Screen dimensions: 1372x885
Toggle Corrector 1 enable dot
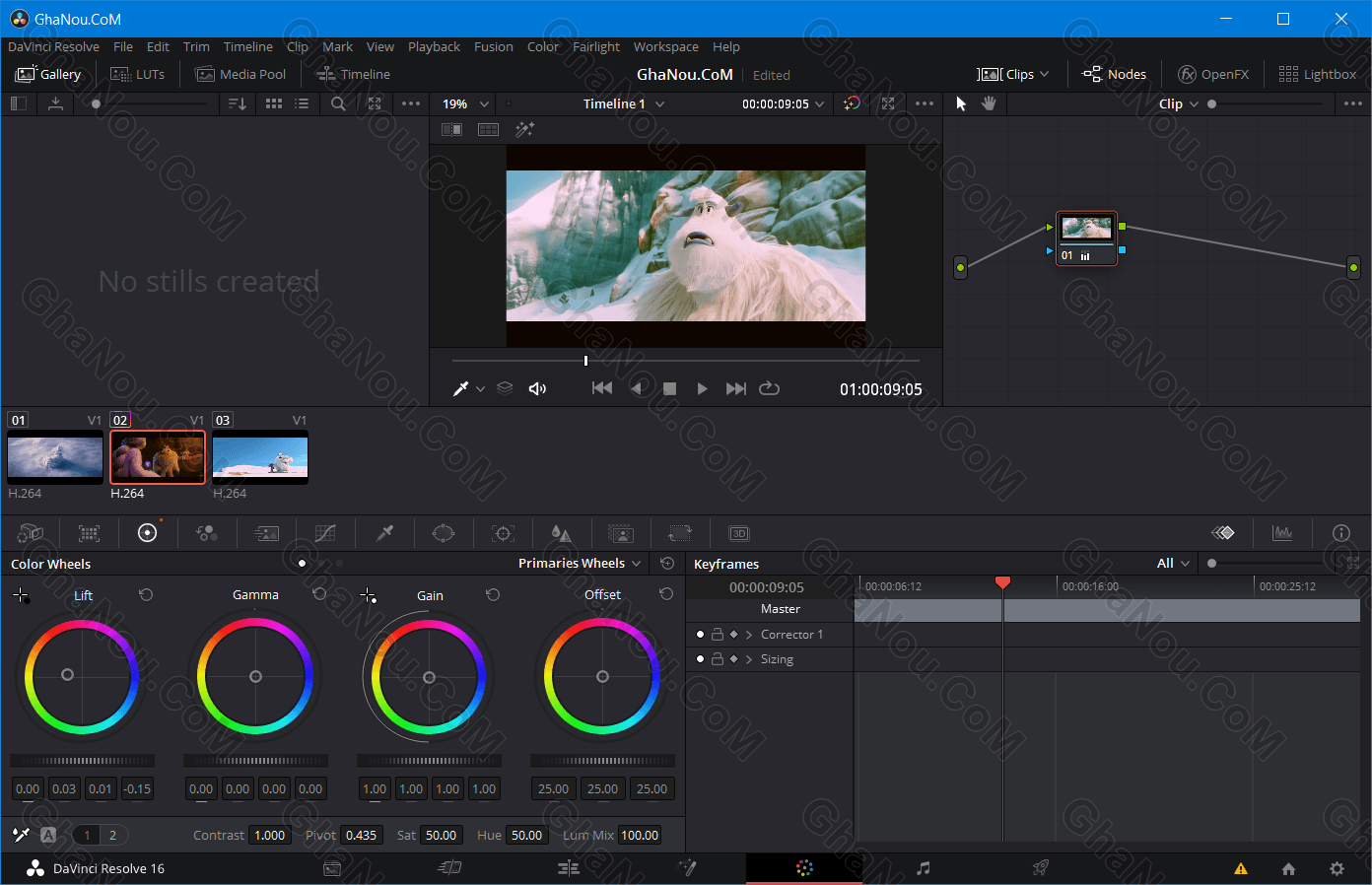(700, 634)
